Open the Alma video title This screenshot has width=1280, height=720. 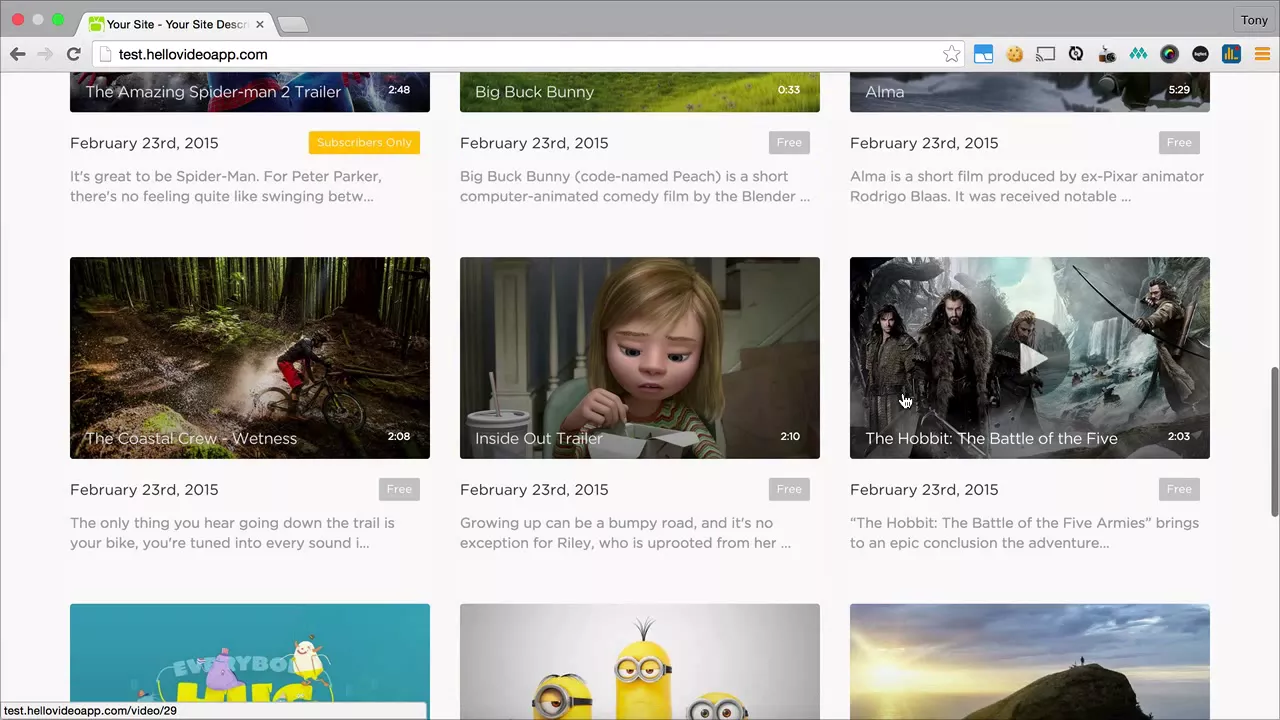[x=884, y=92]
